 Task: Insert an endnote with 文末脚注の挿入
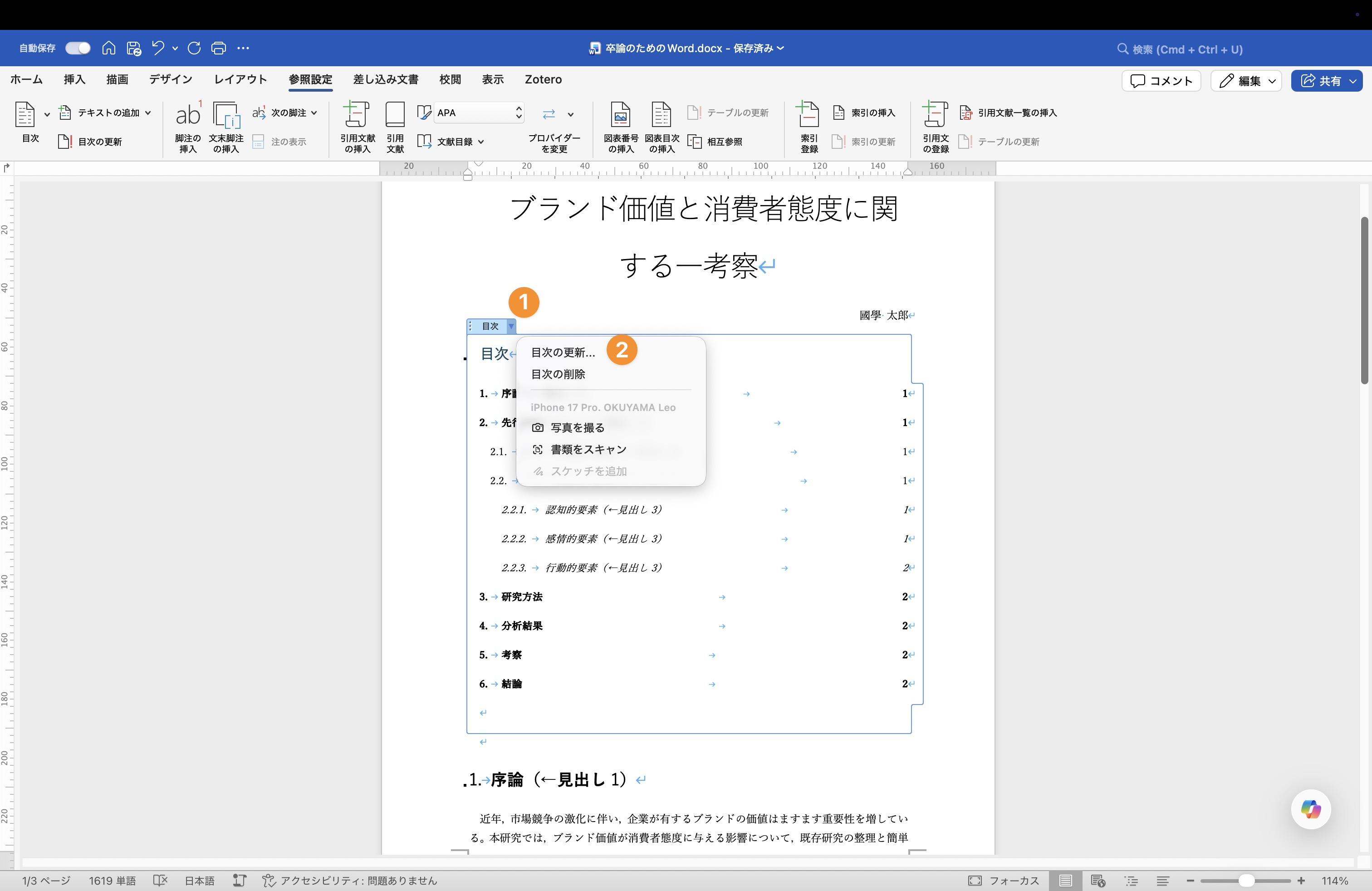coord(226,127)
